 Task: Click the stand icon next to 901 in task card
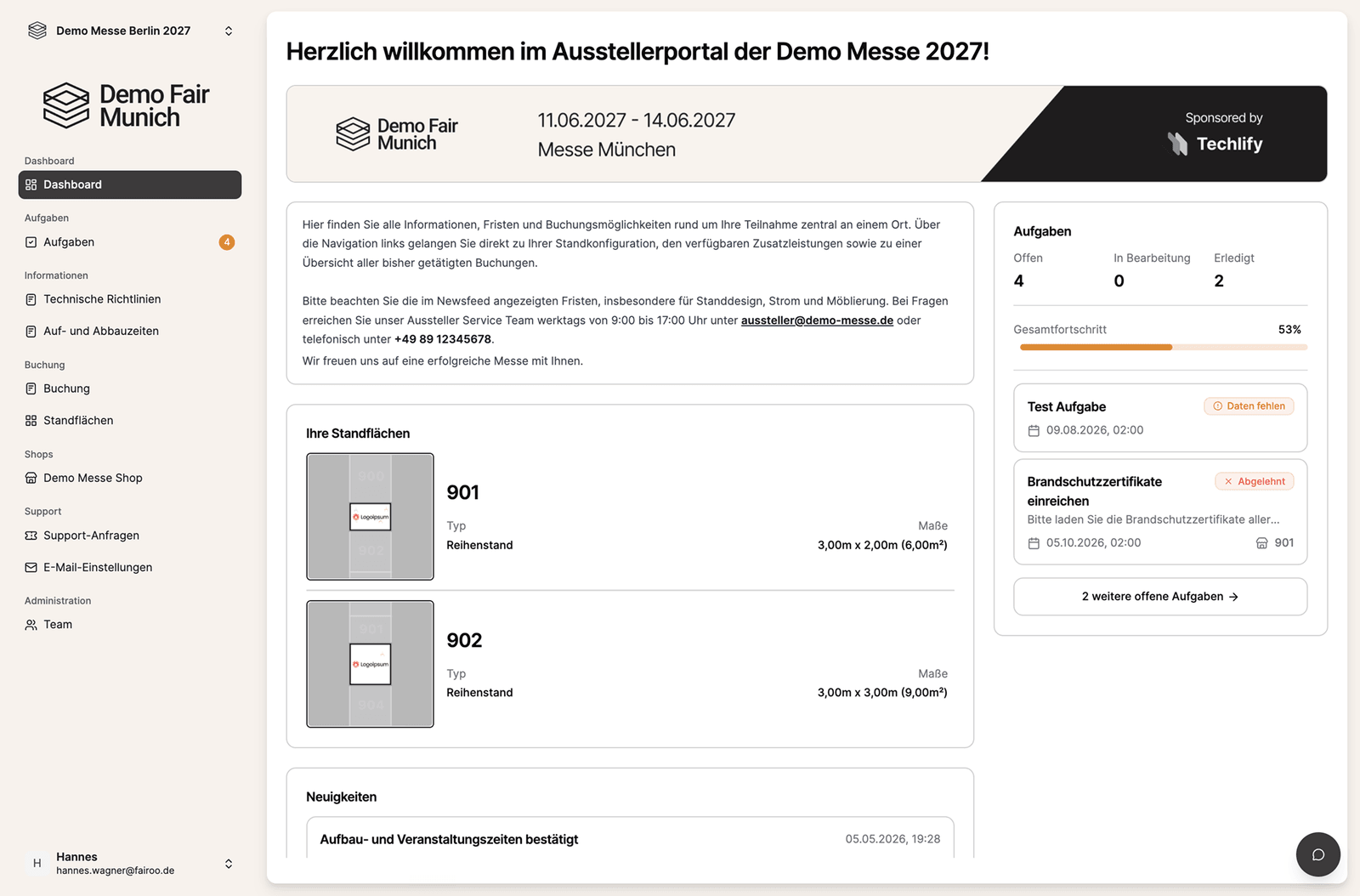click(x=1261, y=543)
